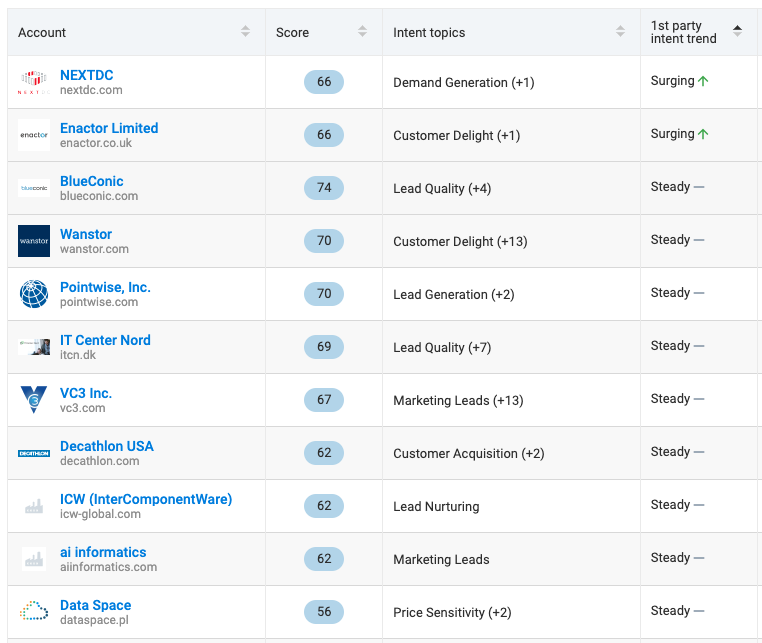Click the Enactor Limited logo icon
The height and width of the screenshot is (643, 762).
pos(33,135)
